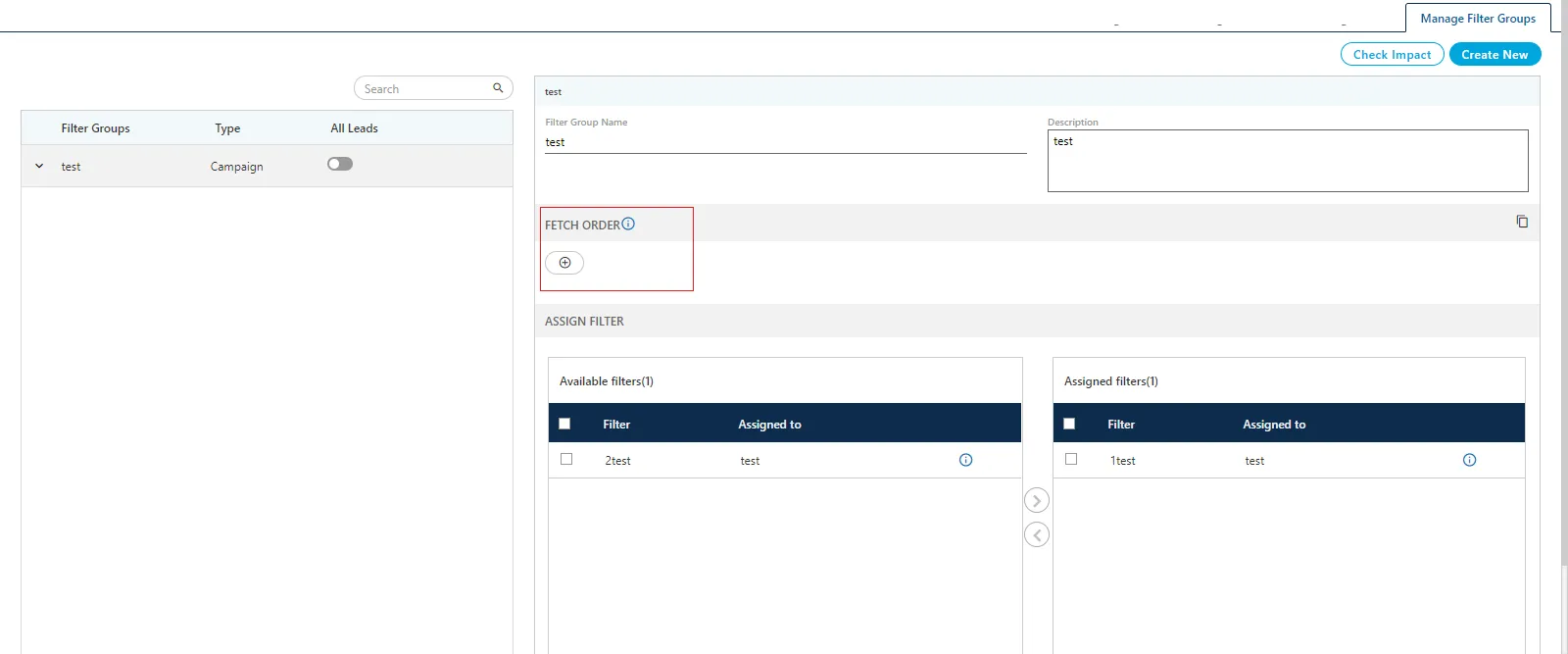Click the 2test filter name
The image size is (1568, 654).
pyautogui.click(x=617, y=461)
